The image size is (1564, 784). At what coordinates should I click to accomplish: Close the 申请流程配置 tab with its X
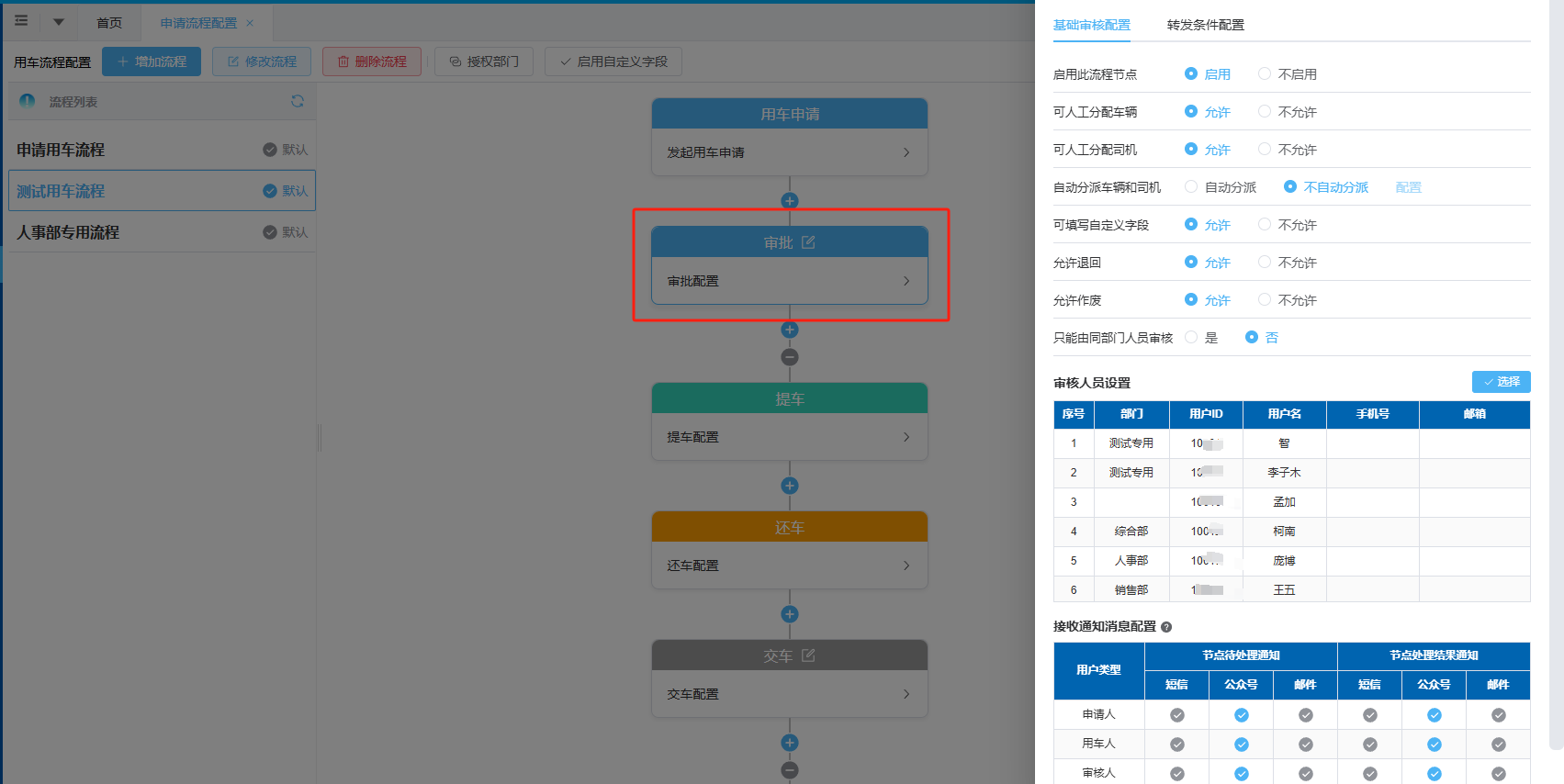click(250, 23)
